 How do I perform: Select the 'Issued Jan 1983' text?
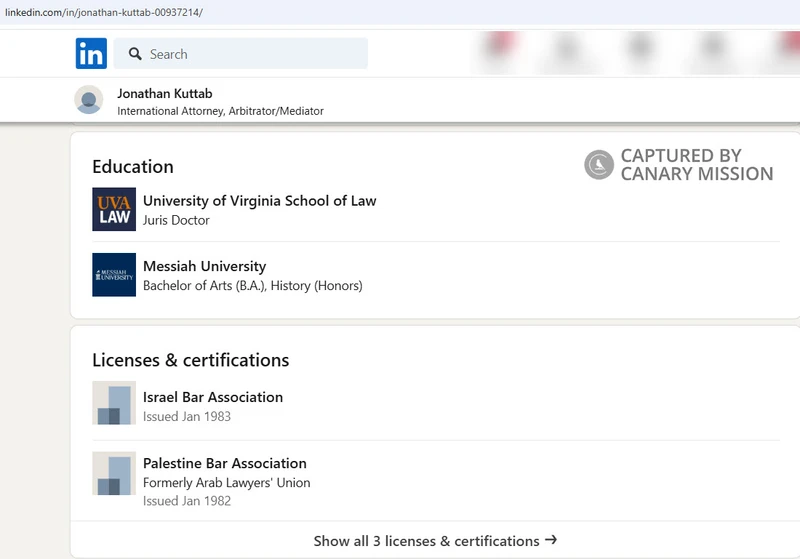pyautogui.click(x=187, y=417)
